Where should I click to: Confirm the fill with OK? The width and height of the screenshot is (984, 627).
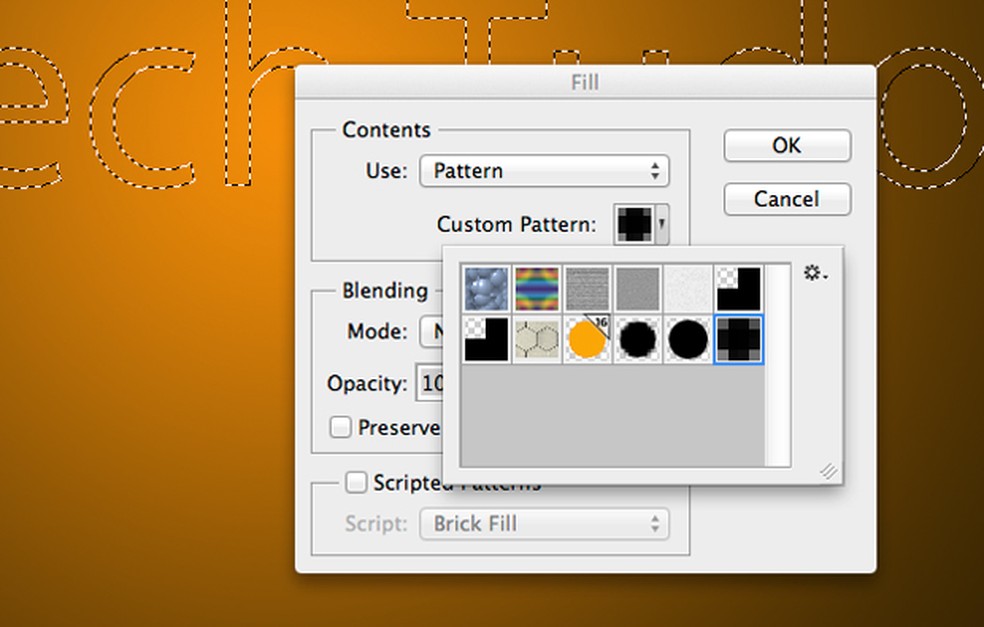(786, 145)
